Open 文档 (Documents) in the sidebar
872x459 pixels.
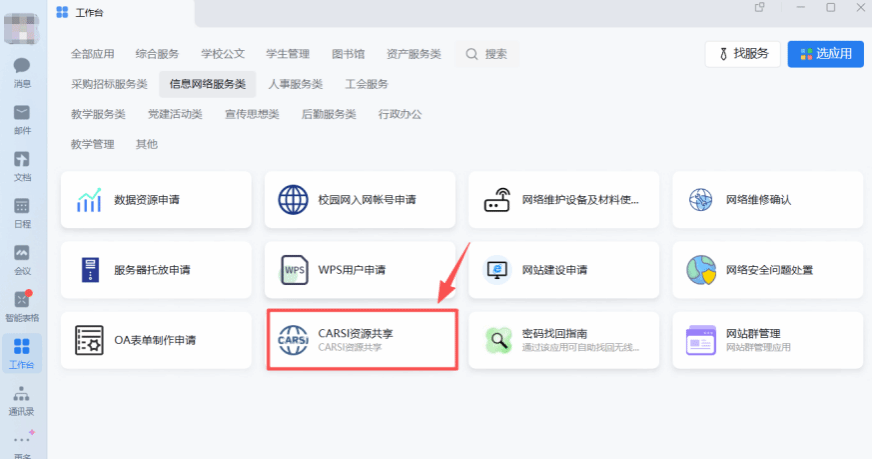[x=22, y=165]
